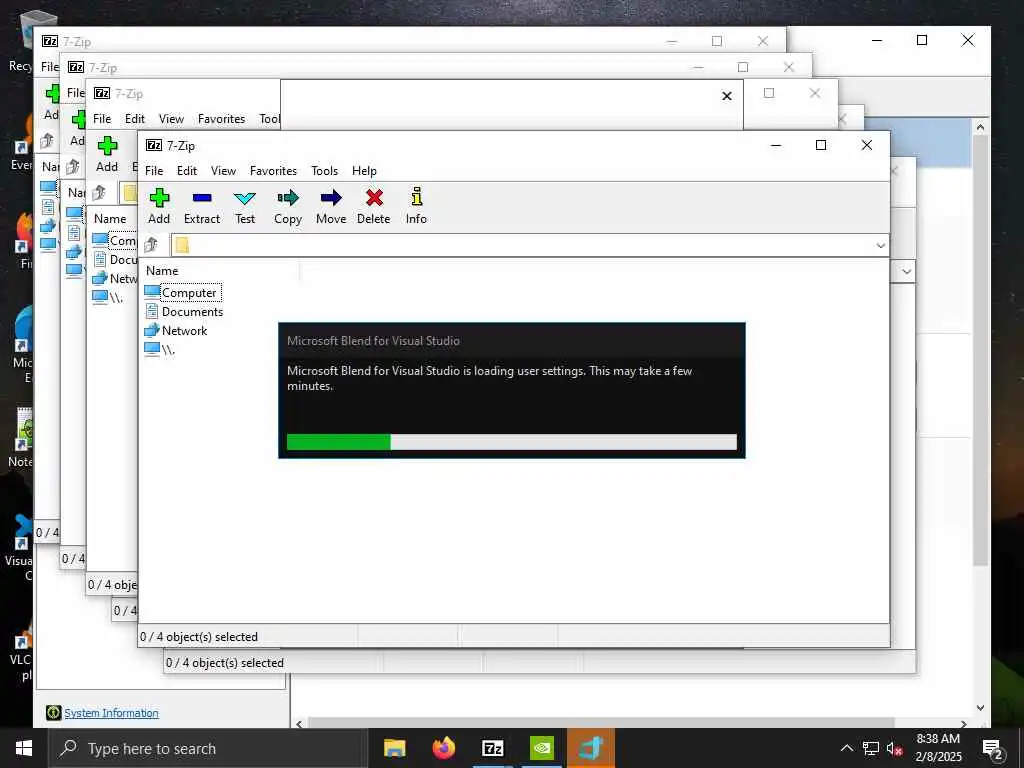
Task: Expand the dropdown arrow in the window behind
Action: pos(906,271)
